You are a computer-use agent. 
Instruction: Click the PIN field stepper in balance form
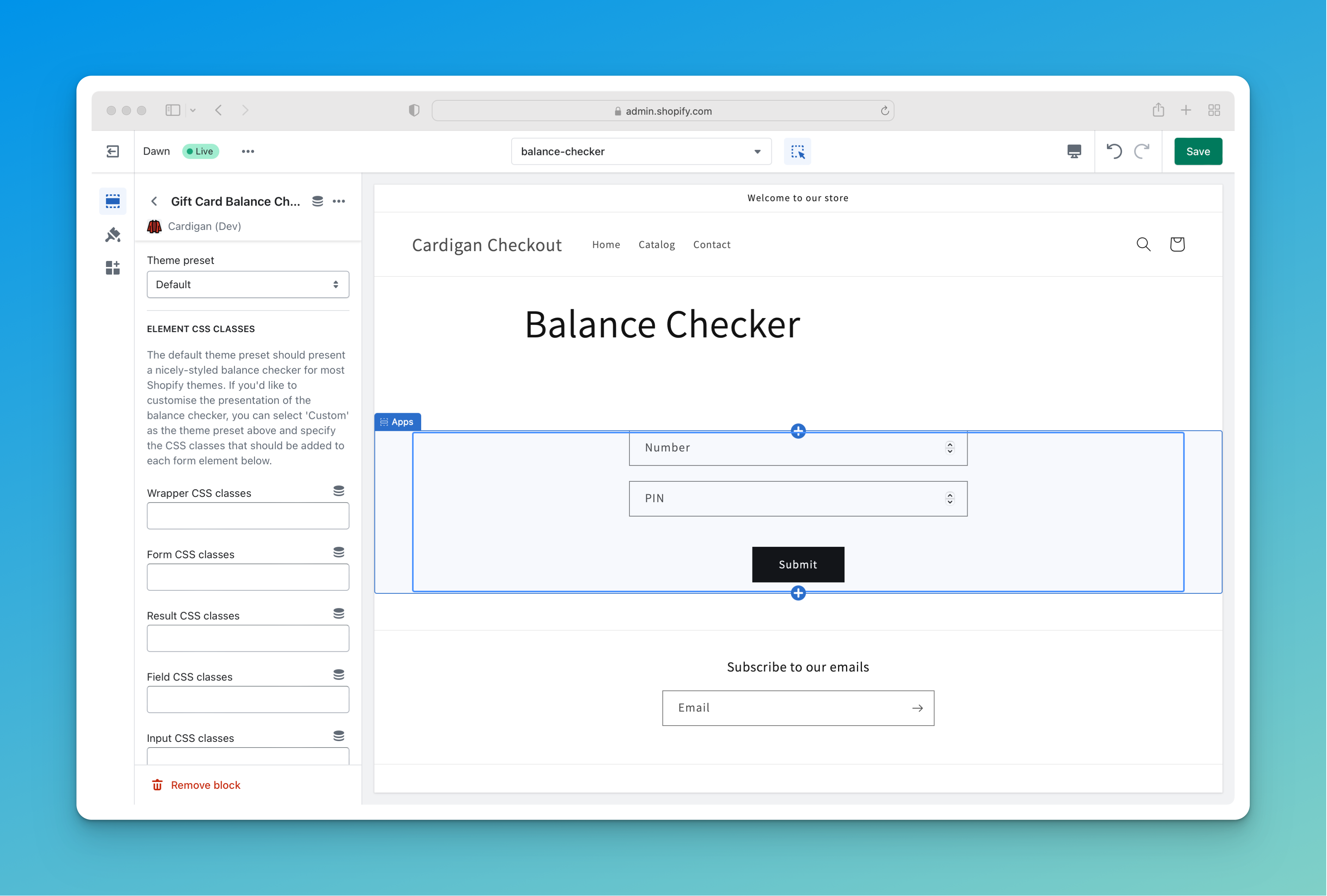point(950,498)
